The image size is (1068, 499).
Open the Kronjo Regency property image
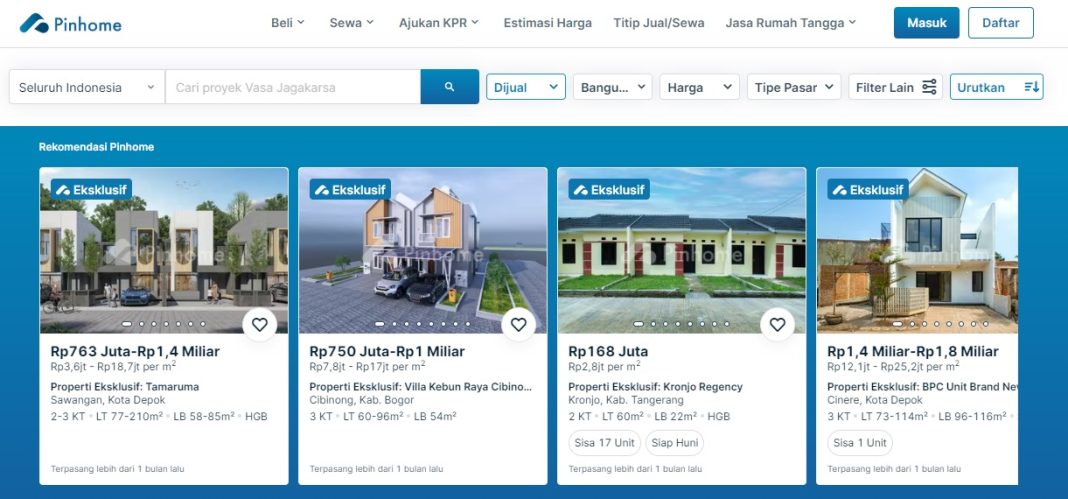pos(681,251)
